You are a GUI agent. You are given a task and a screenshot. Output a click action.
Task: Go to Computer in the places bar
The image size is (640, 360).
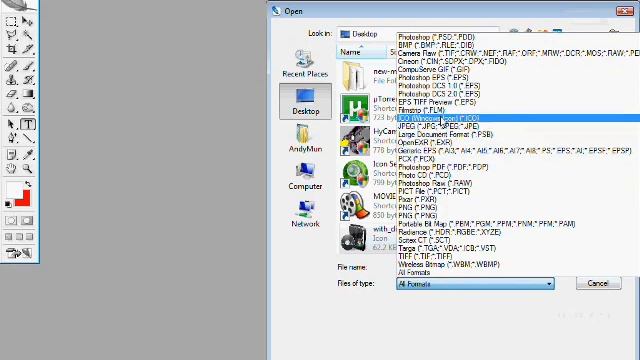click(x=305, y=176)
